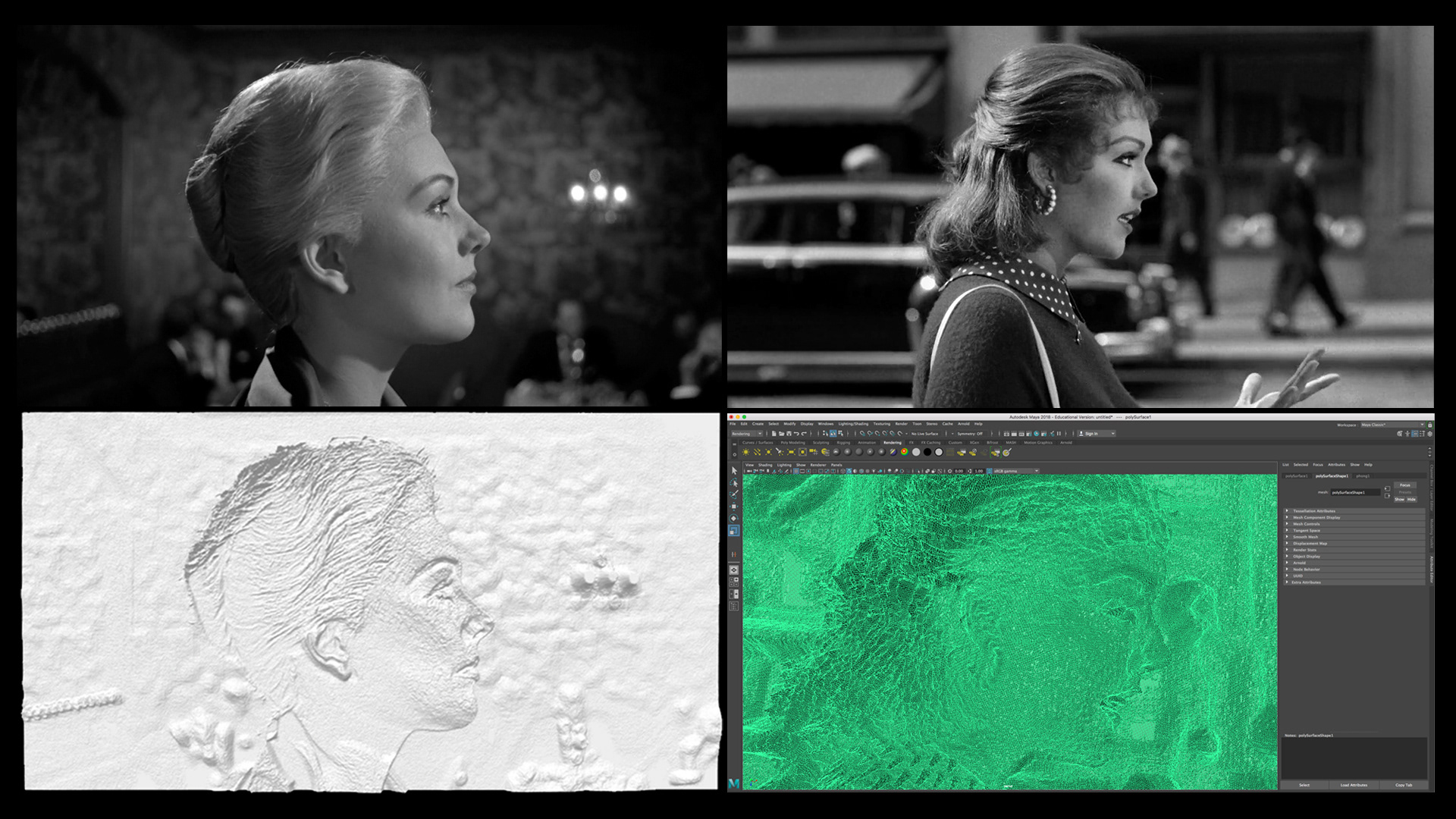
Task: Create a volume light from the shelf
Action: (802, 452)
